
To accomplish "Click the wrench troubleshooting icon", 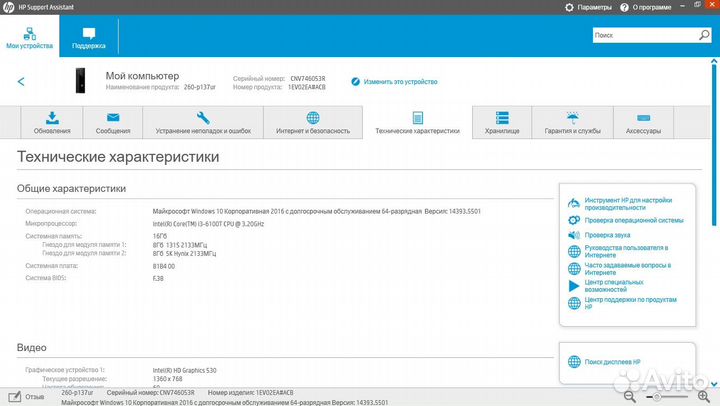I will click(x=203, y=118).
